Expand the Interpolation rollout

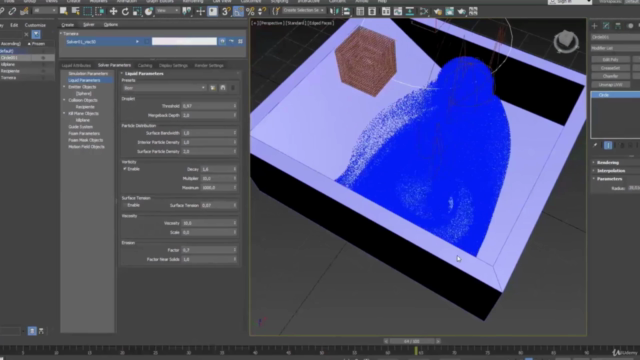pos(610,171)
